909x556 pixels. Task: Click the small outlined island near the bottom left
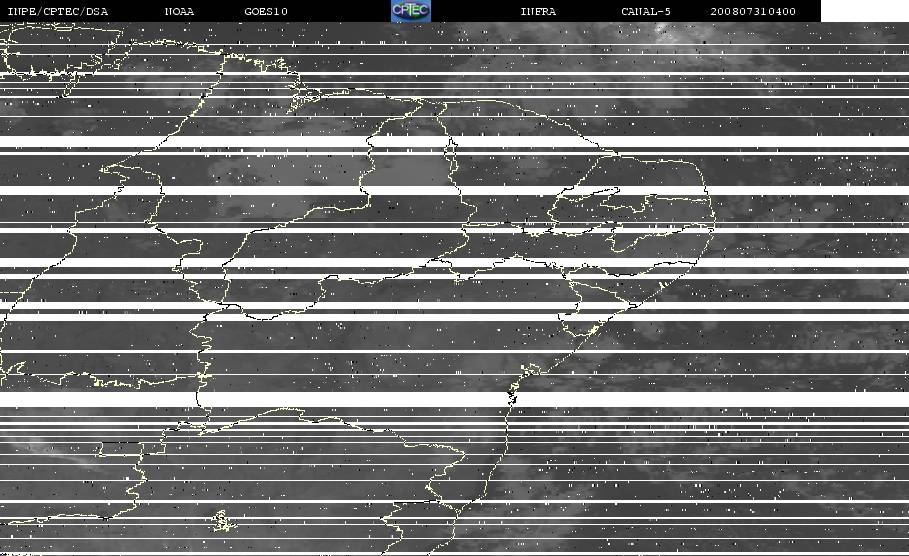coord(223,520)
